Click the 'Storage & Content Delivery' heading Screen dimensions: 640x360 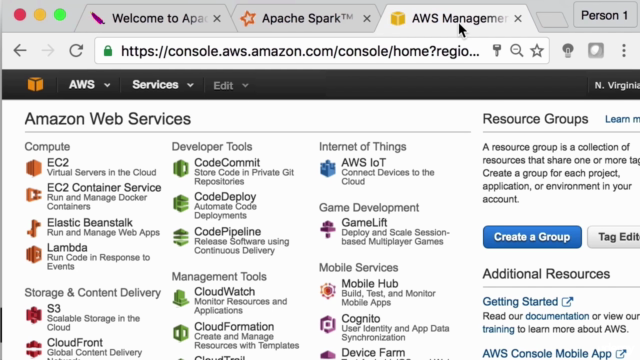(x=93, y=293)
